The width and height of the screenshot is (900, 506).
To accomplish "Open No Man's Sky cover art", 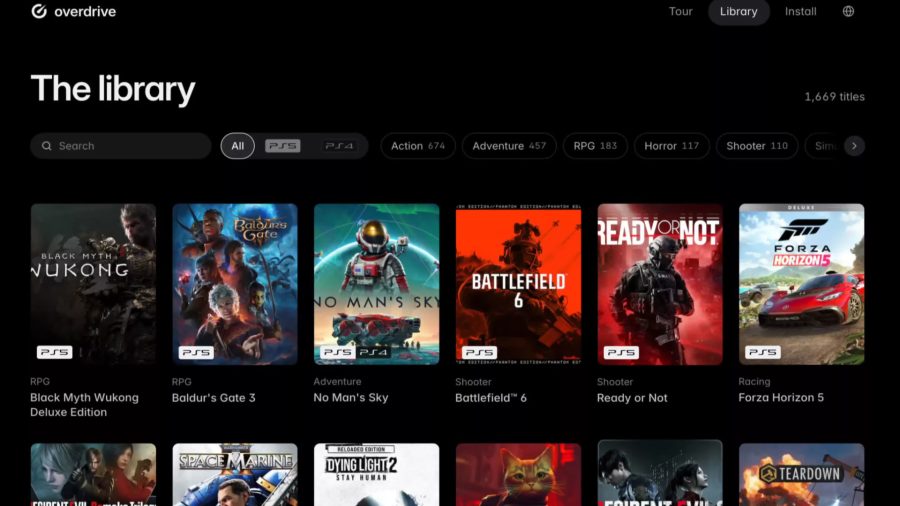I will pyautogui.click(x=377, y=284).
